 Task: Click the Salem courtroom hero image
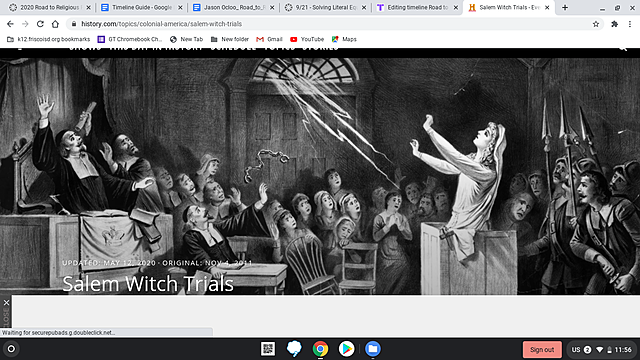click(x=320, y=176)
